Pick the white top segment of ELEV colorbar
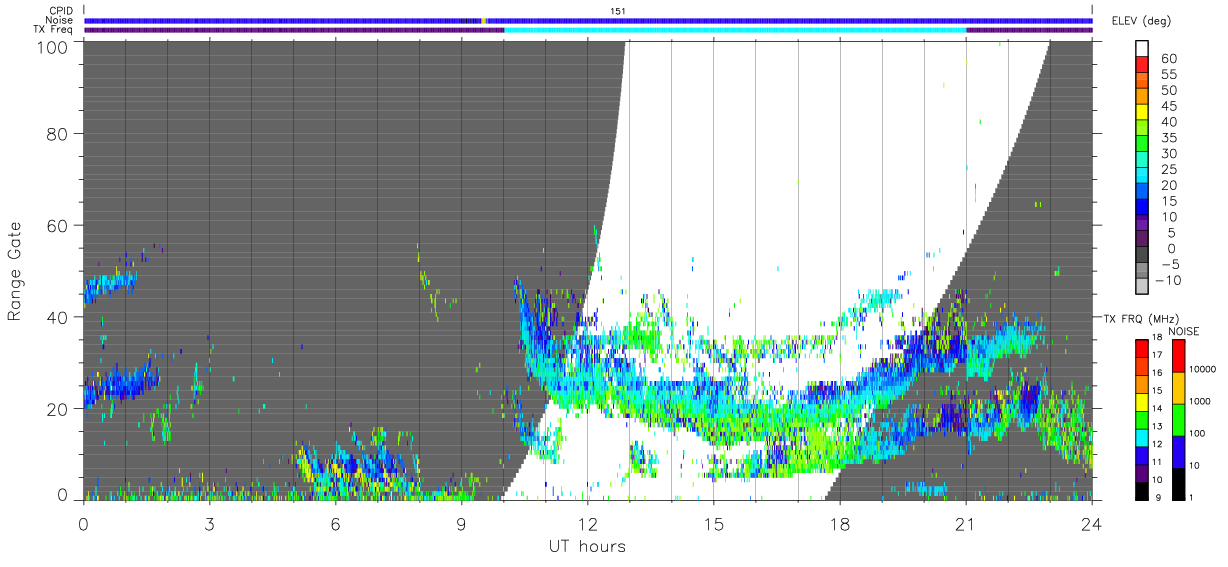1228x567 pixels. coord(1144,50)
